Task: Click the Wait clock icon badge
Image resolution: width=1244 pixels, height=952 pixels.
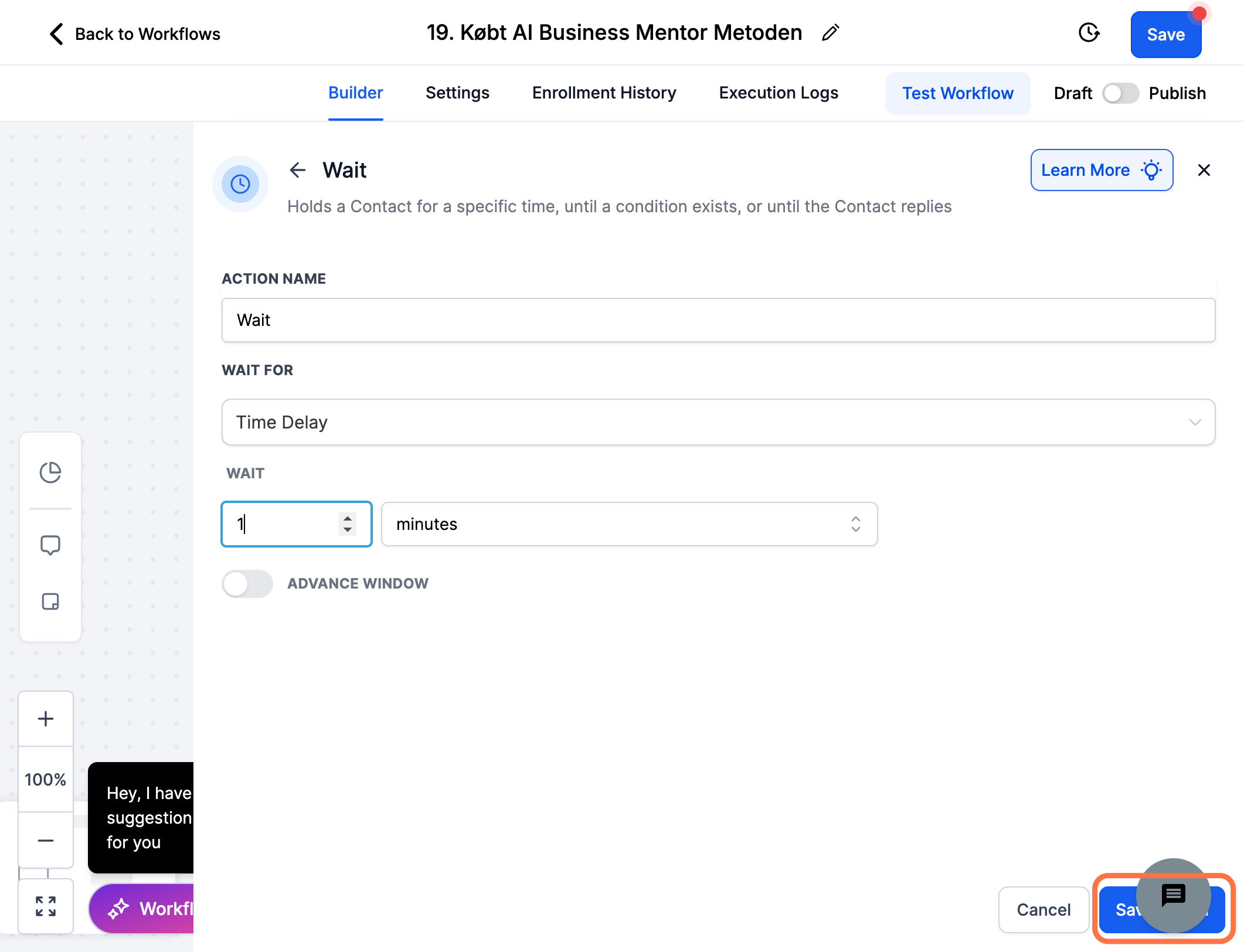Action: [x=240, y=184]
